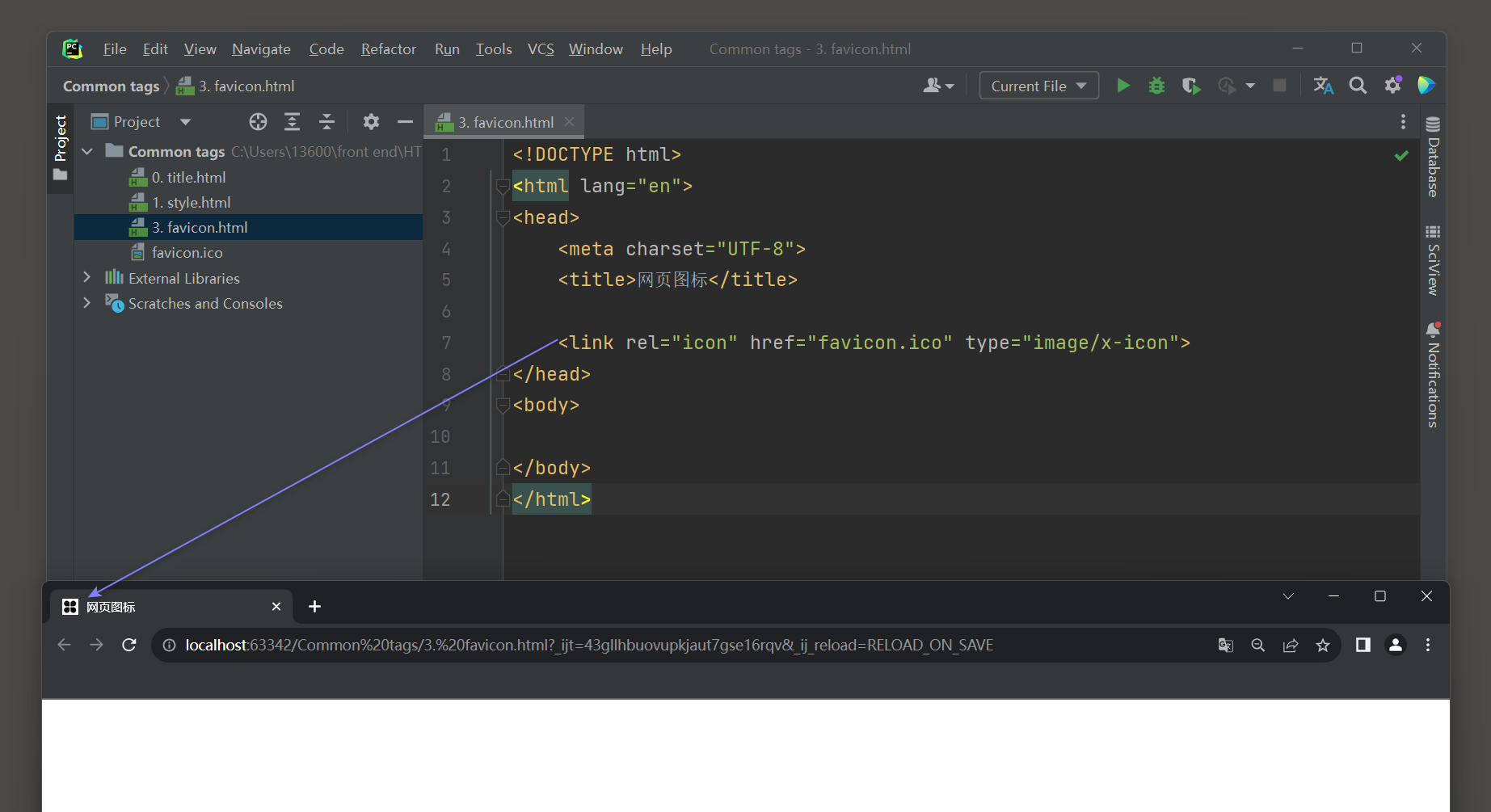Click the browser address bar URL
This screenshot has height=812, width=1491.
589,645
